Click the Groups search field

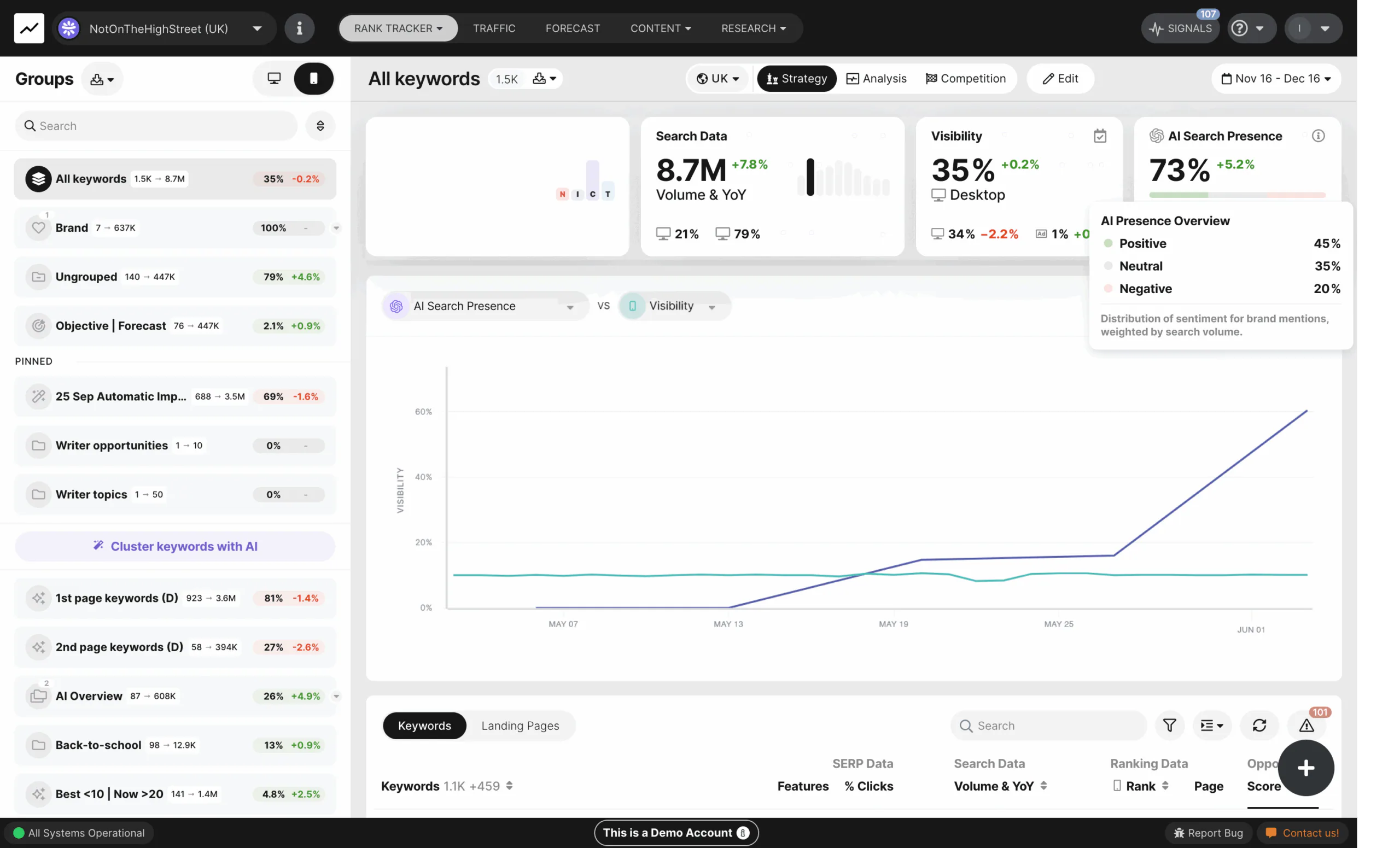(x=156, y=126)
